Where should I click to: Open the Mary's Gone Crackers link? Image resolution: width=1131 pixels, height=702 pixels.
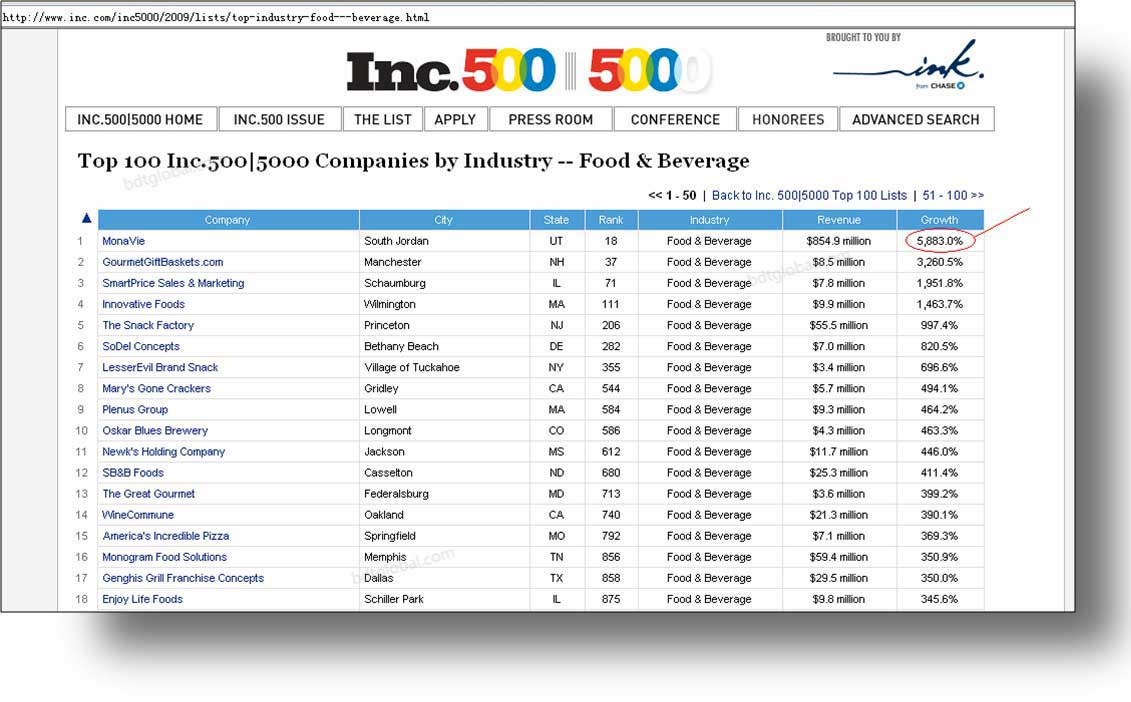pyautogui.click(x=157, y=388)
